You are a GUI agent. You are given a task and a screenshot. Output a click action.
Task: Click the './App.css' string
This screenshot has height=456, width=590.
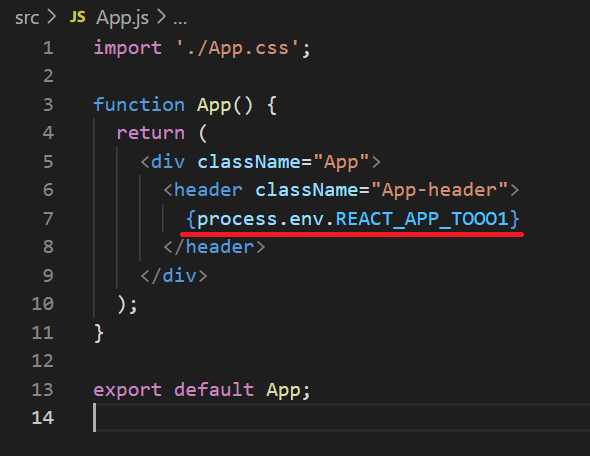pos(238,48)
